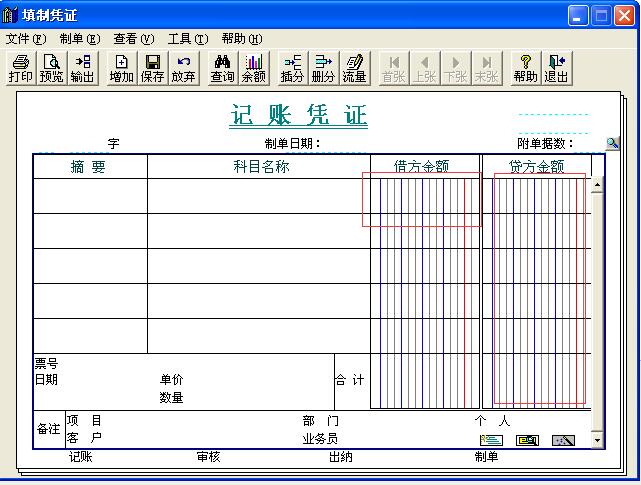The height and width of the screenshot is (485, 641).
Task: Click first row 科目名称 (Account name) cell
Action: click(x=259, y=196)
